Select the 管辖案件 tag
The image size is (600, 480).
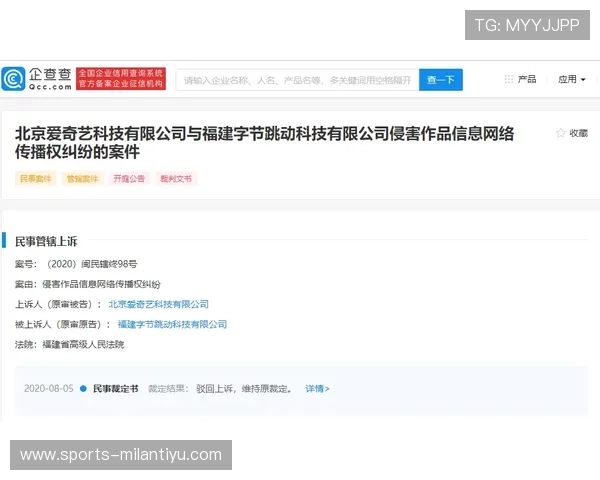tap(82, 179)
